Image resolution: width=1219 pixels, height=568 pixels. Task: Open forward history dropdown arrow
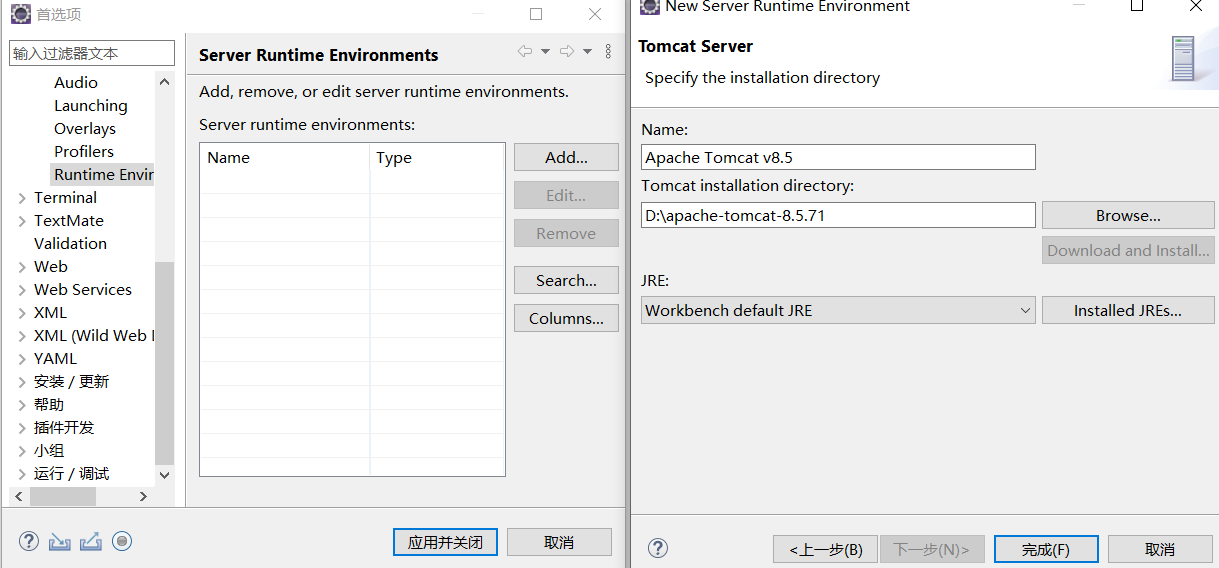coord(587,51)
